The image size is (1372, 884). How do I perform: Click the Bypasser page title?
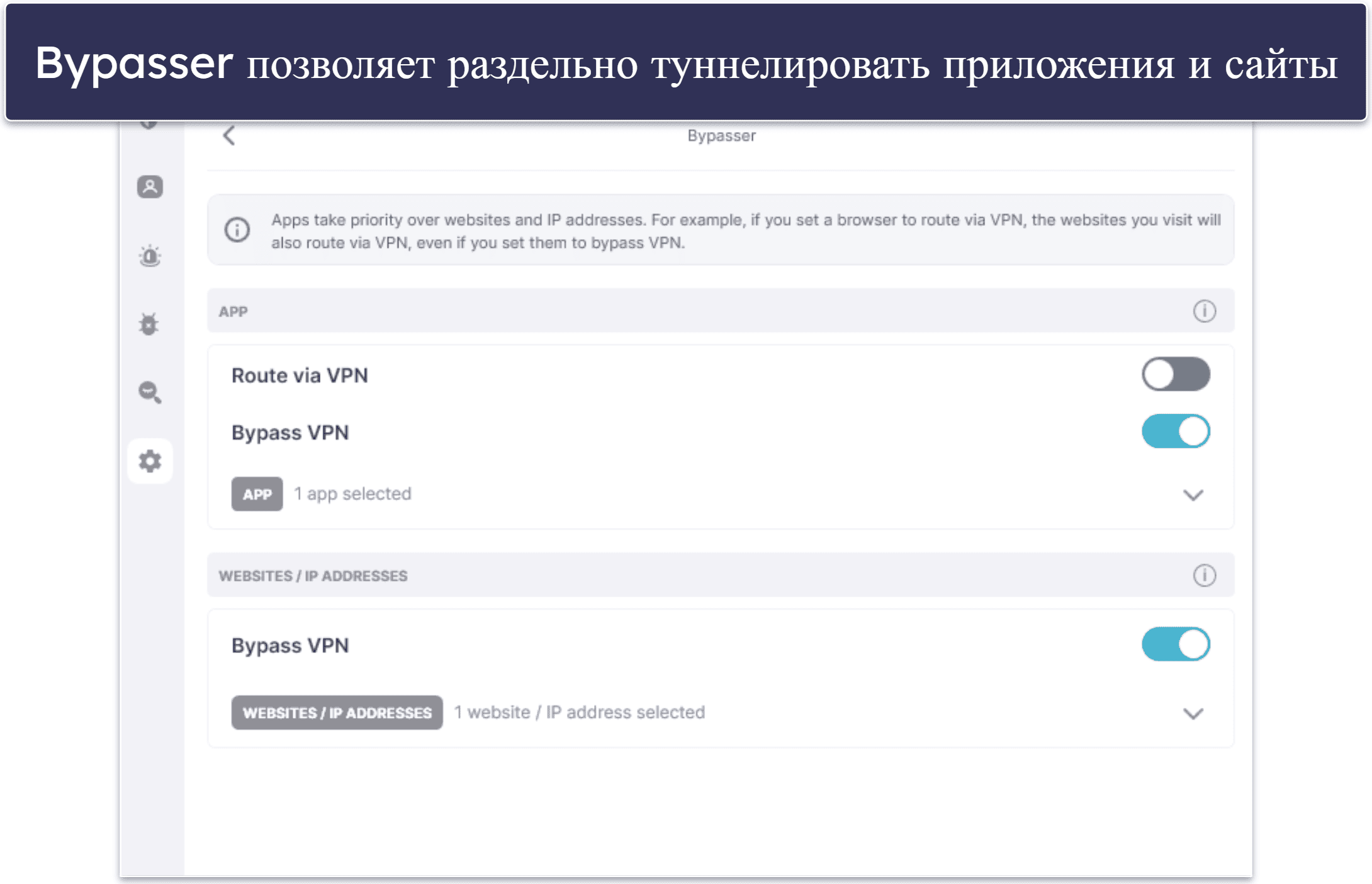tap(721, 136)
